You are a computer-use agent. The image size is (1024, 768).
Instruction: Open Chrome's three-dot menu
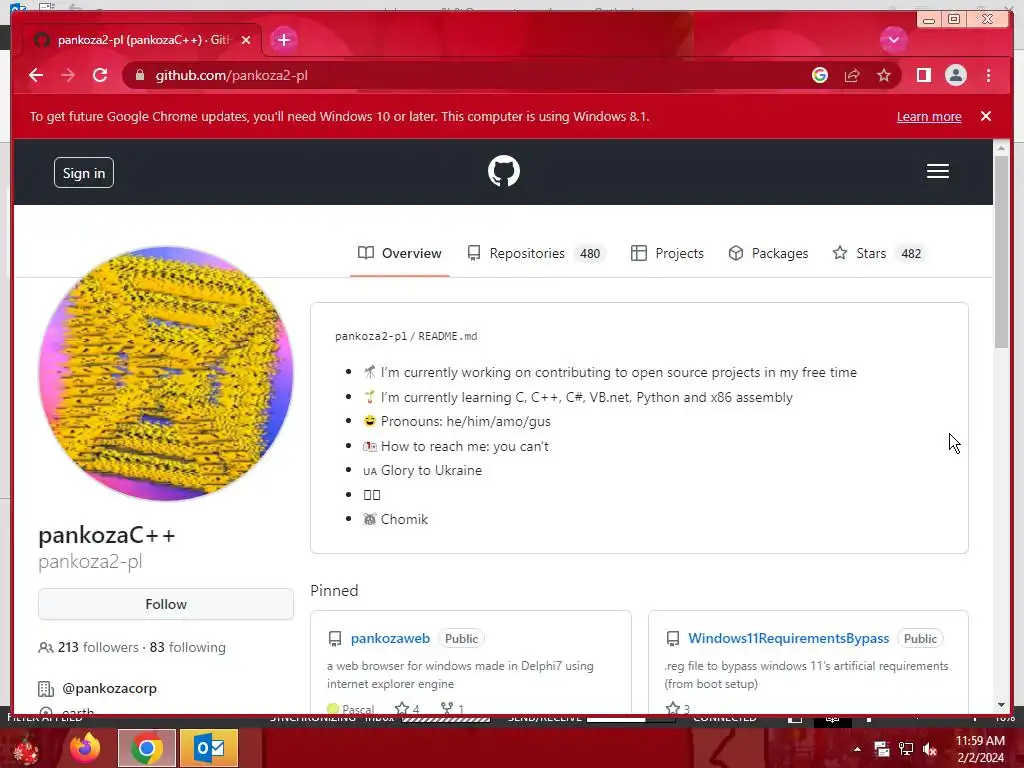tap(988, 75)
